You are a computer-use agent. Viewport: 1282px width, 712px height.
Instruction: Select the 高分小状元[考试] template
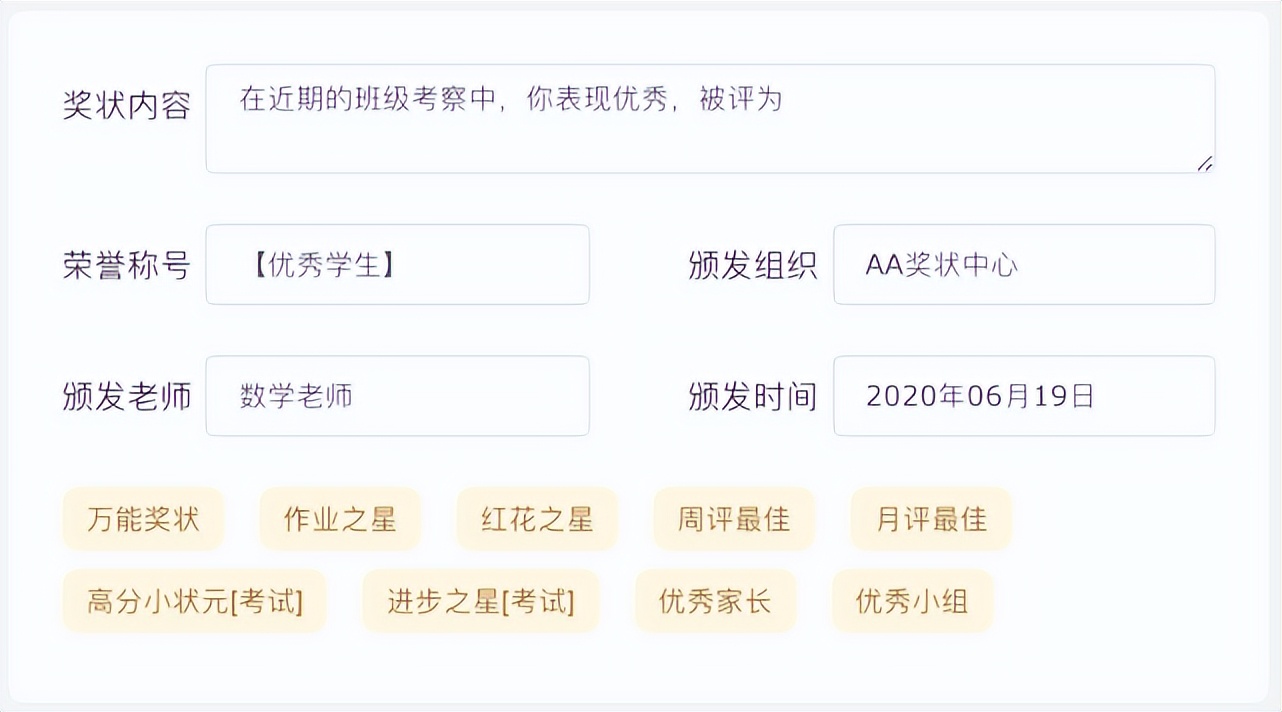pyautogui.click(x=193, y=601)
